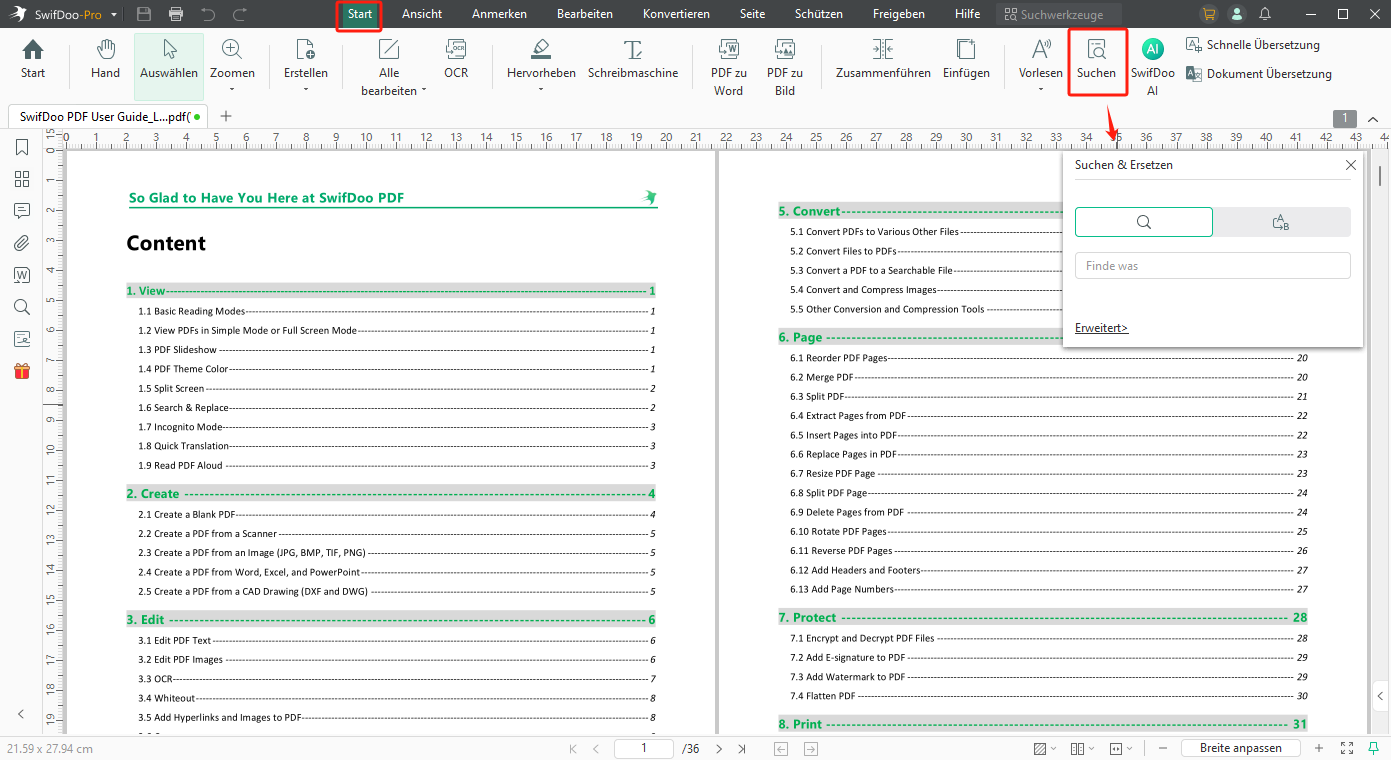Viewport: 1391px width, 760px height.
Task: Open the page layout view dropdown
Action: point(1081,748)
